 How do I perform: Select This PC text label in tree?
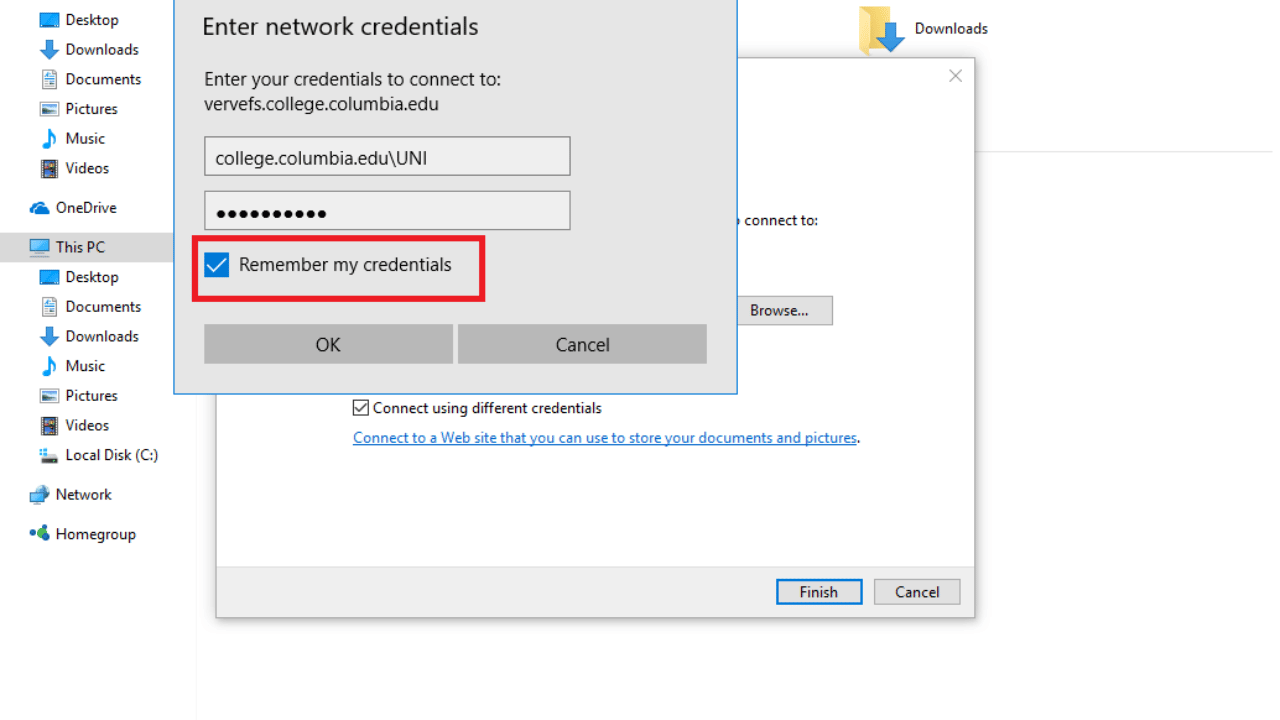point(80,247)
